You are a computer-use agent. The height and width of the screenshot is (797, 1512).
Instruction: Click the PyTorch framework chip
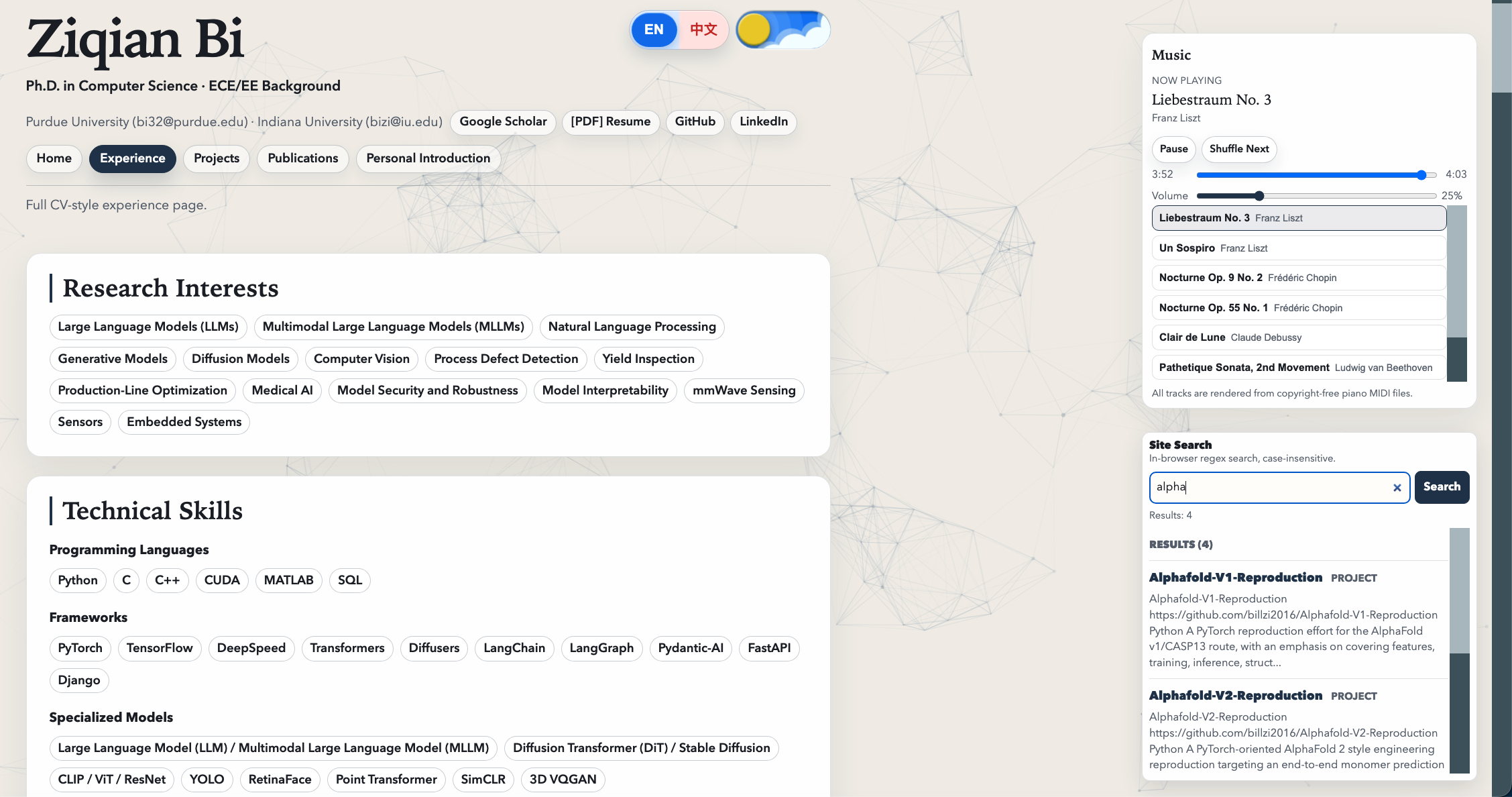click(x=80, y=648)
